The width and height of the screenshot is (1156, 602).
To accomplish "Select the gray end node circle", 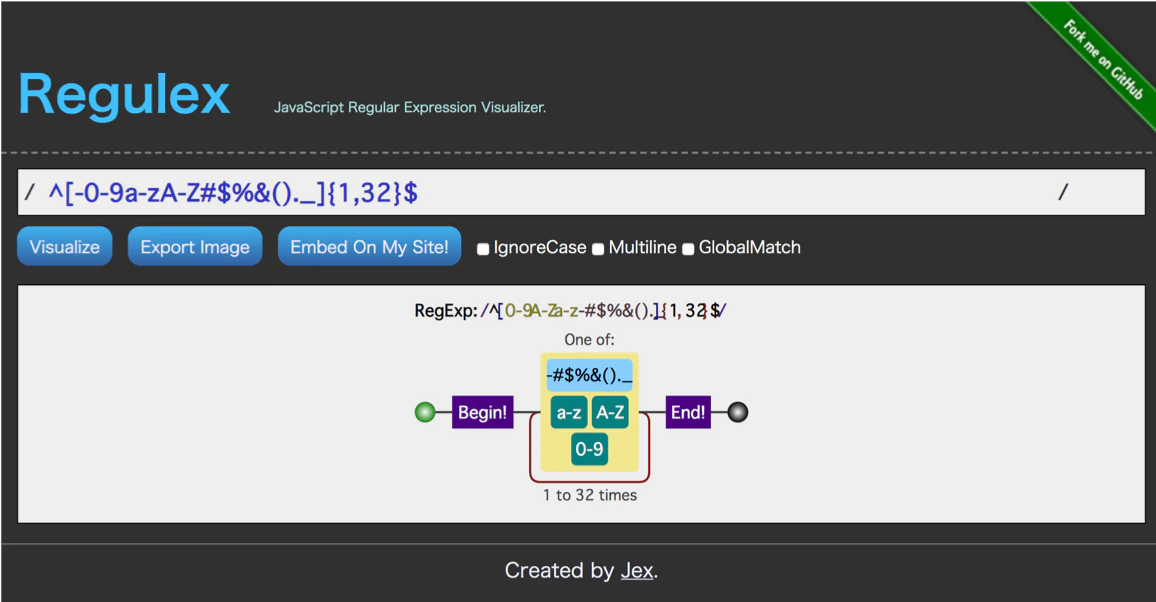I will click(x=738, y=412).
